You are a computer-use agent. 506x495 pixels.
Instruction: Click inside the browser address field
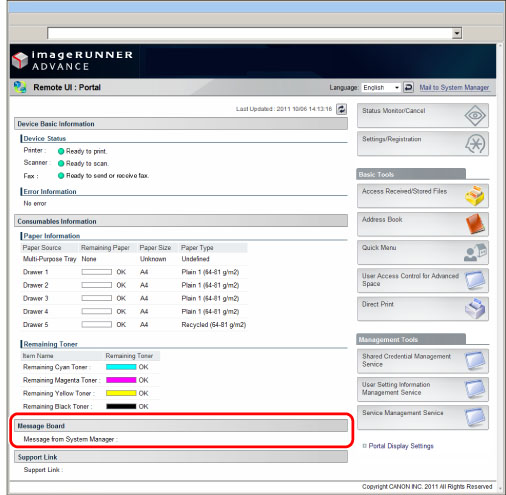tap(250, 33)
